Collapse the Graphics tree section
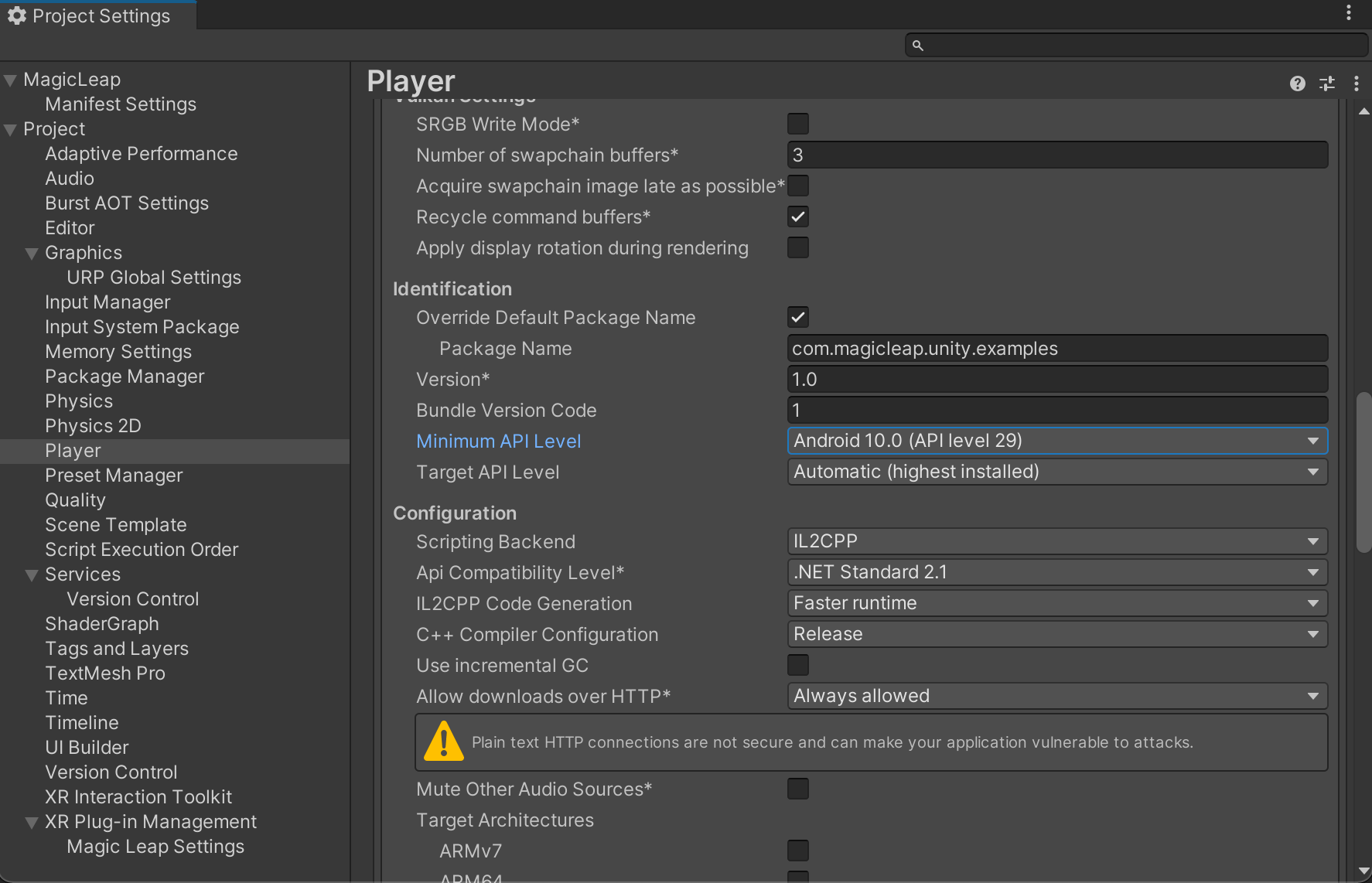 pos(32,254)
